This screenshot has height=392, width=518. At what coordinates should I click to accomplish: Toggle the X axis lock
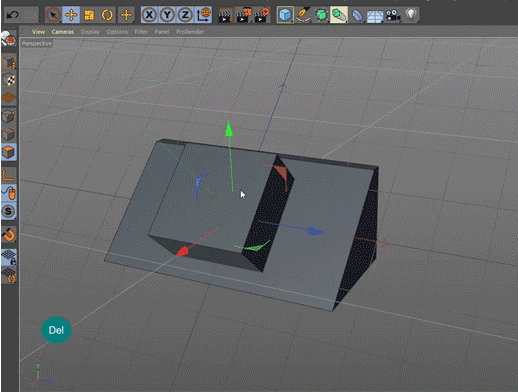coord(149,15)
